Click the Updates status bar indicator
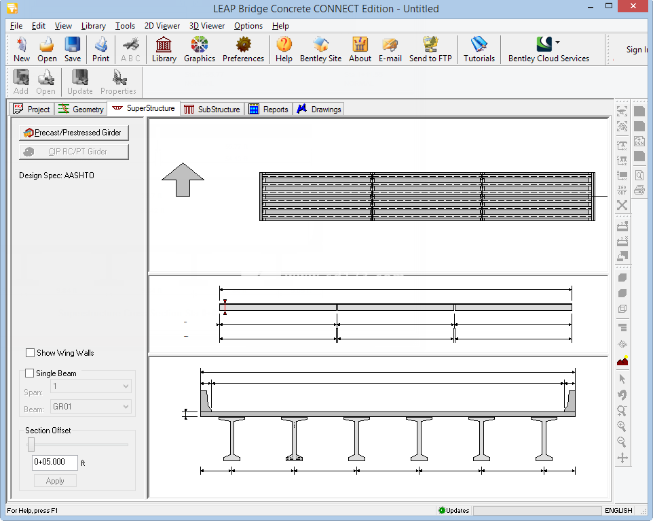 454,510
